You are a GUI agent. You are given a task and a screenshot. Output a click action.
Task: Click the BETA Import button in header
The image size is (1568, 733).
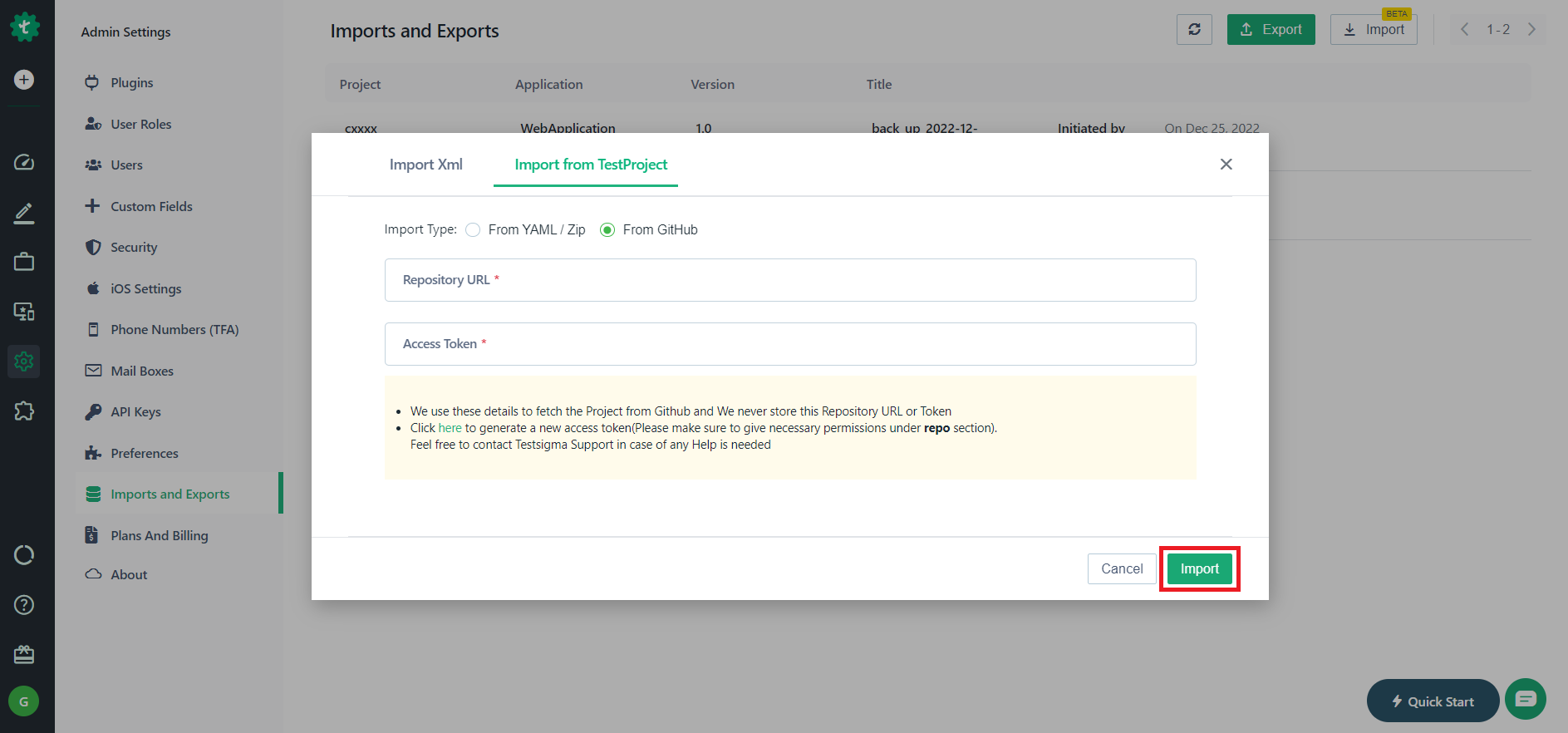[1374, 29]
